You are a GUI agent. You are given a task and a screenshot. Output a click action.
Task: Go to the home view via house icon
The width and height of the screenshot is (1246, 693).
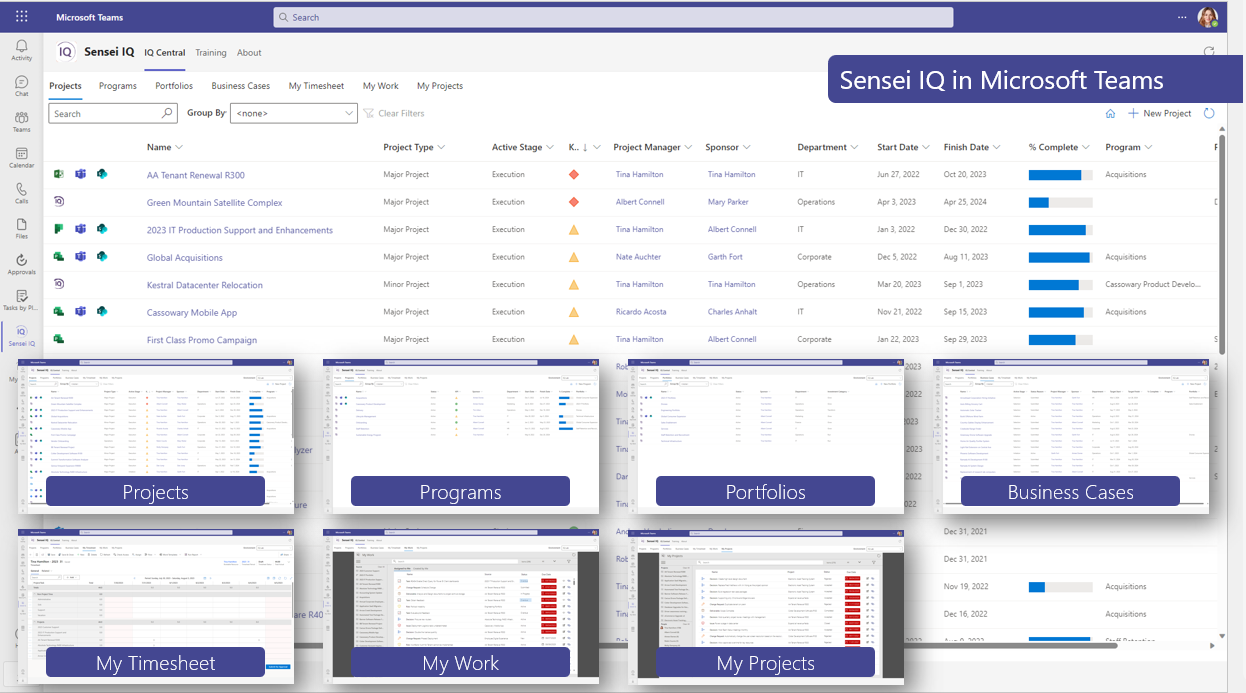pos(1110,114)
